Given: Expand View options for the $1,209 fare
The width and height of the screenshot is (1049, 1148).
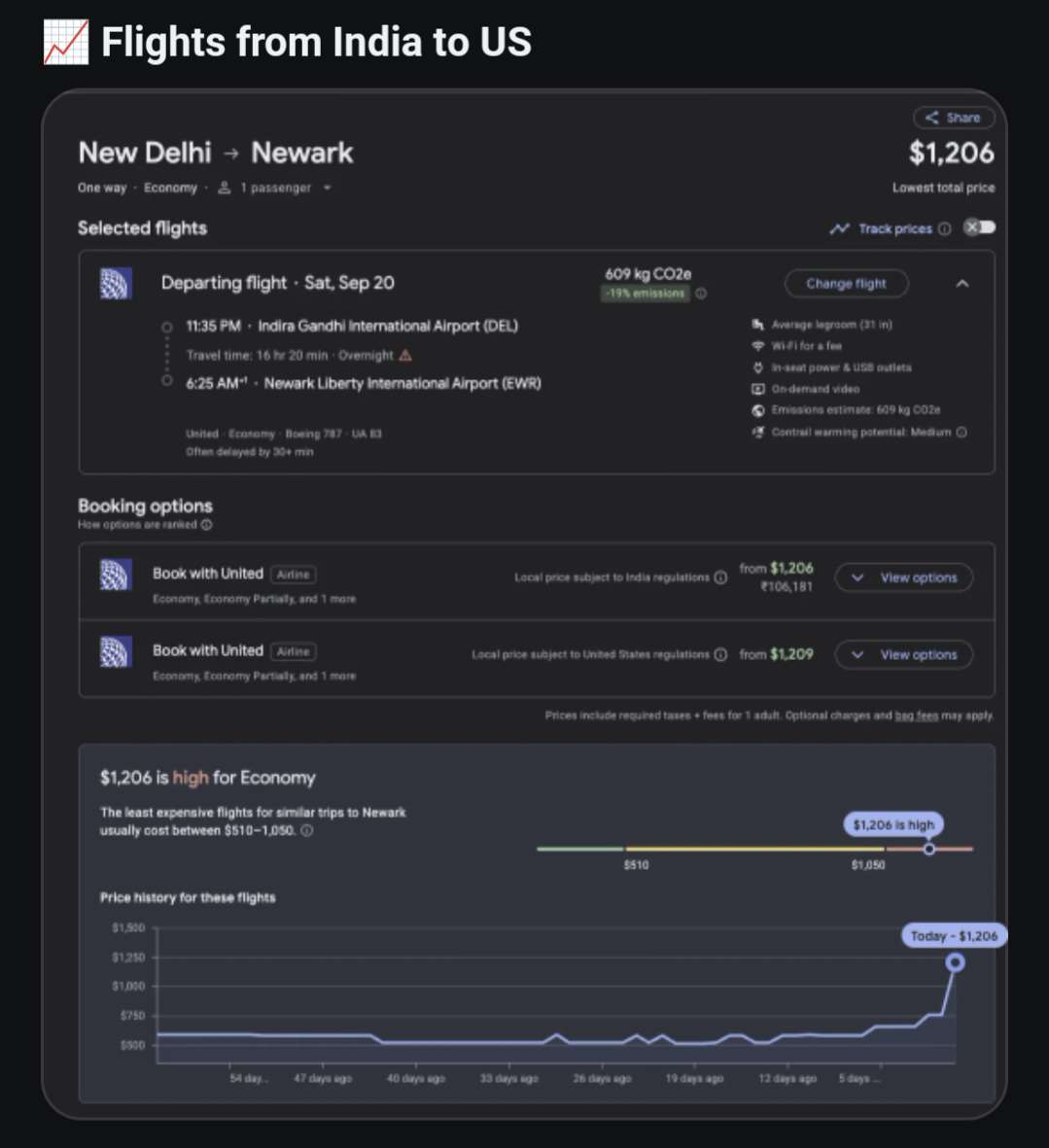Looking at the screenshot, I should (x=904, y=654).
